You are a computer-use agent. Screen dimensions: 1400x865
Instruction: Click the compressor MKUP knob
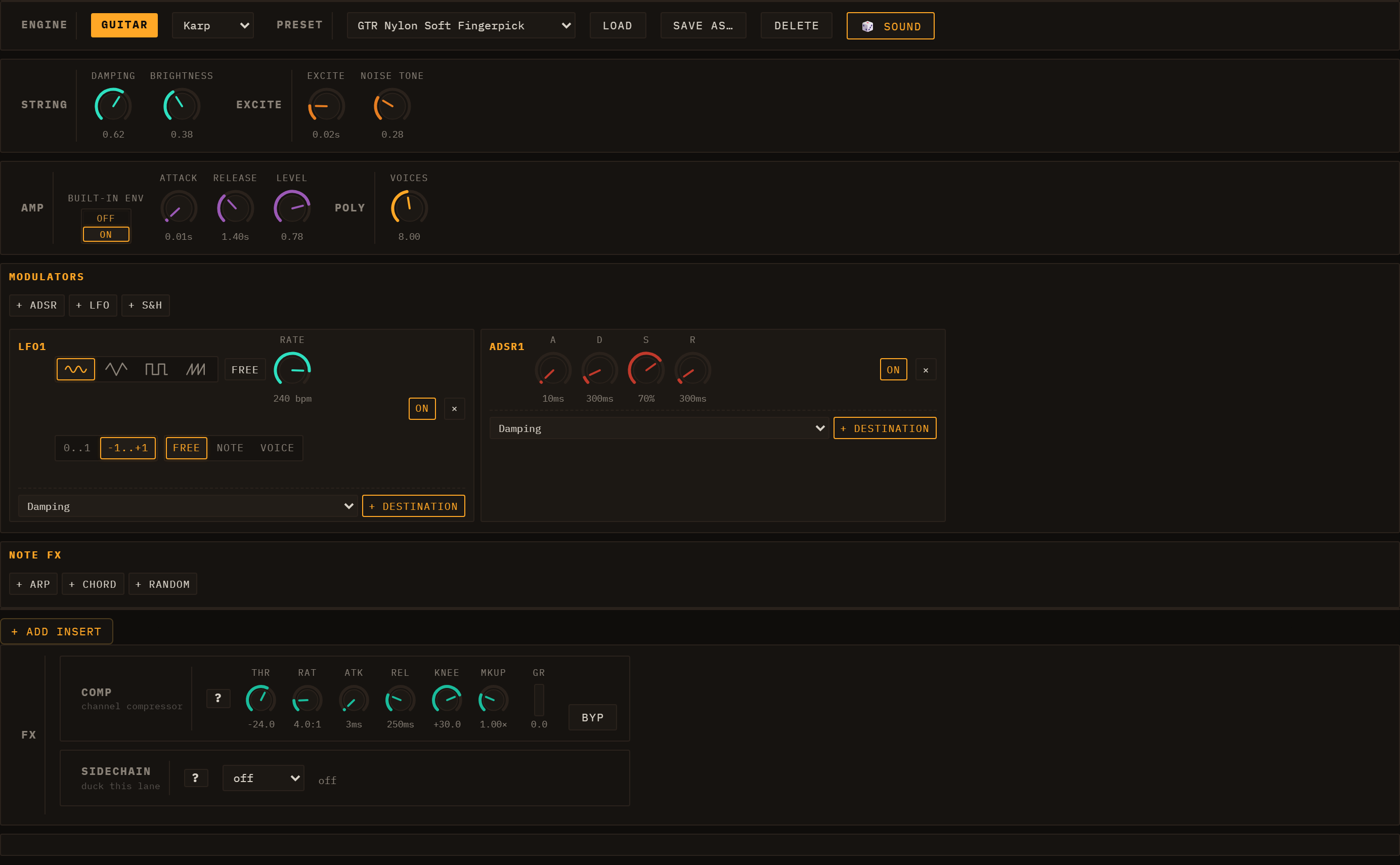pos(493,700)
